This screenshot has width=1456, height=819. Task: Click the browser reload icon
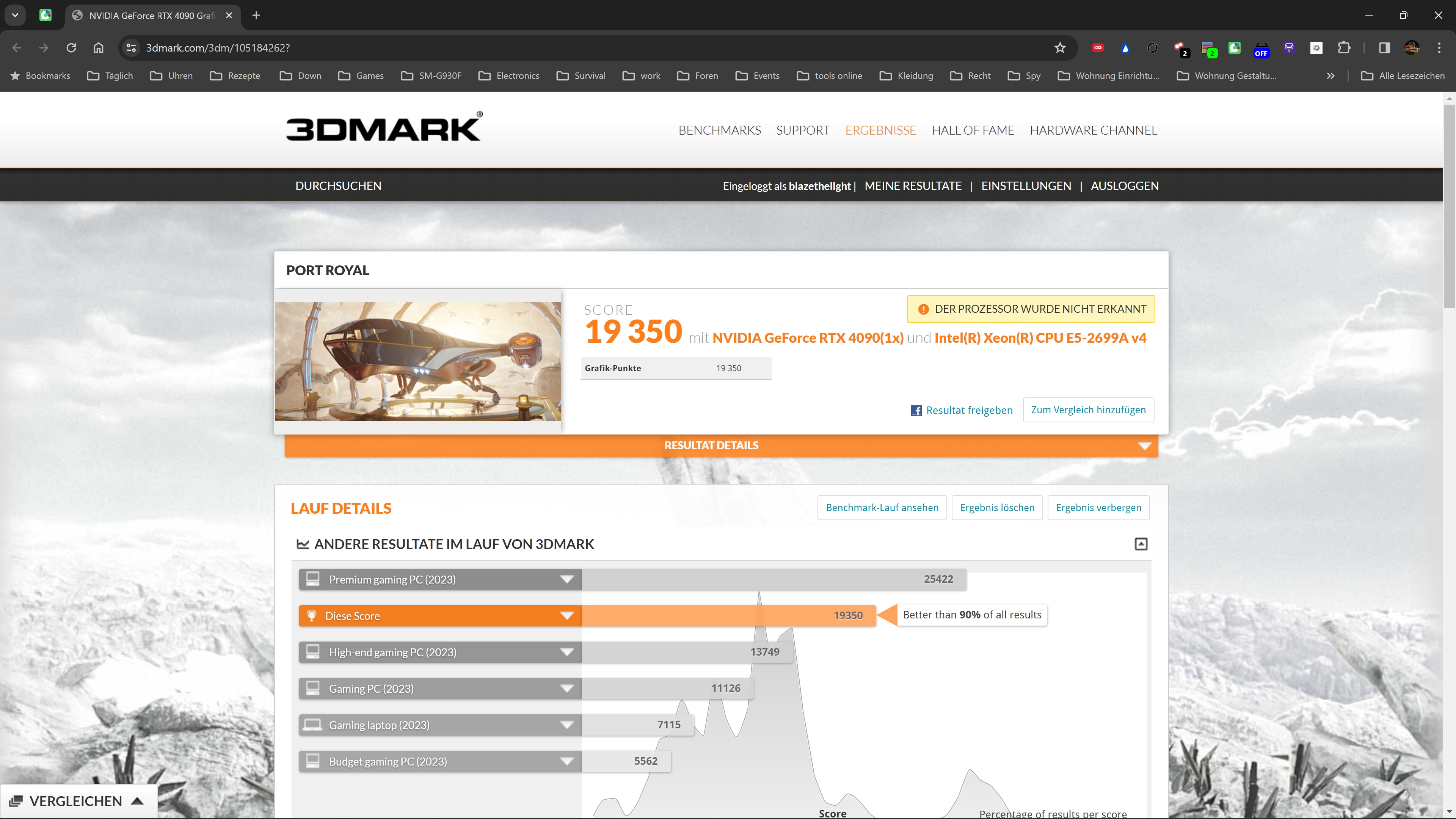71,48
